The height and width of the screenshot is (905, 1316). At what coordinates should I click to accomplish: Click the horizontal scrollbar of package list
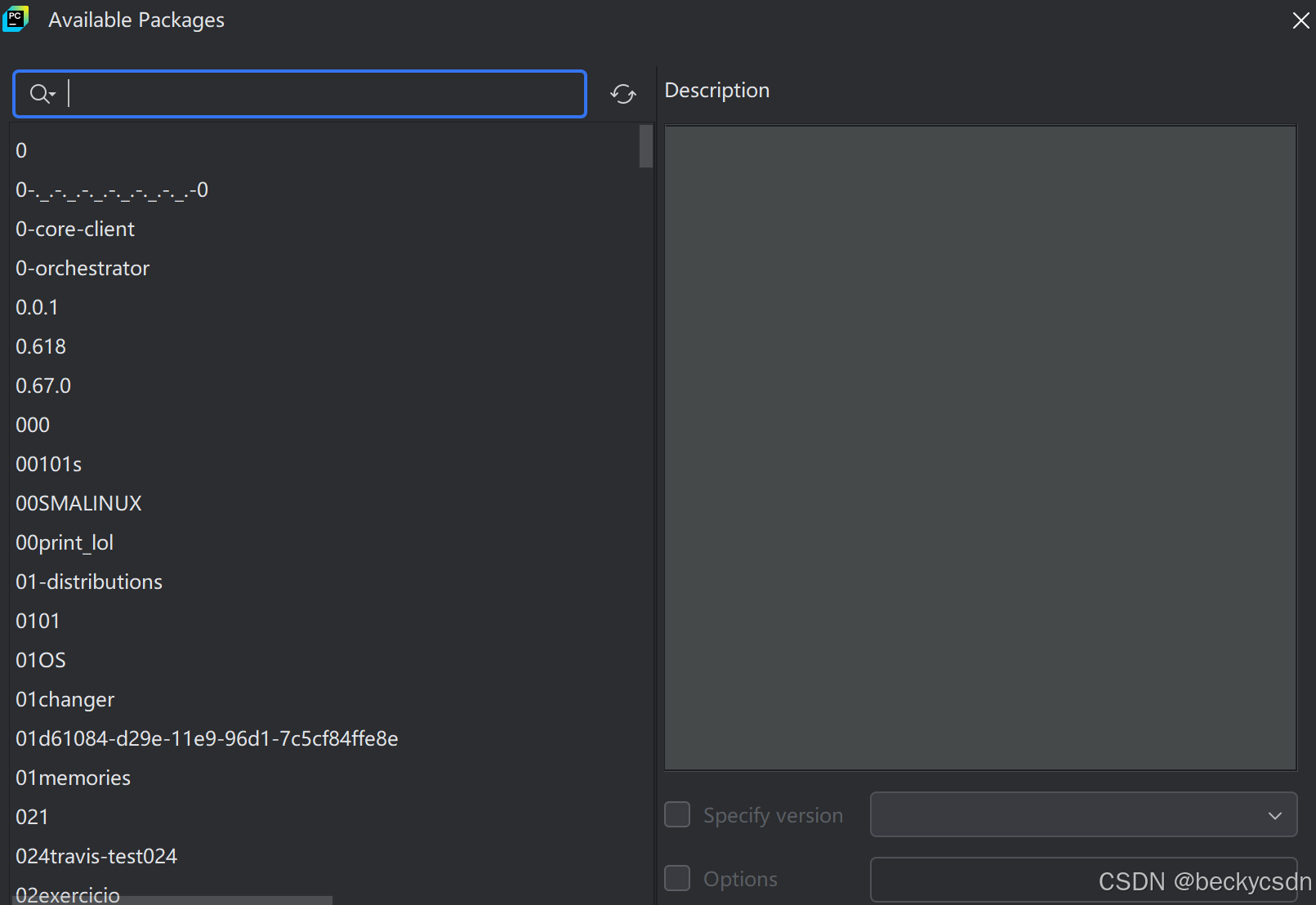pos(174,900)
